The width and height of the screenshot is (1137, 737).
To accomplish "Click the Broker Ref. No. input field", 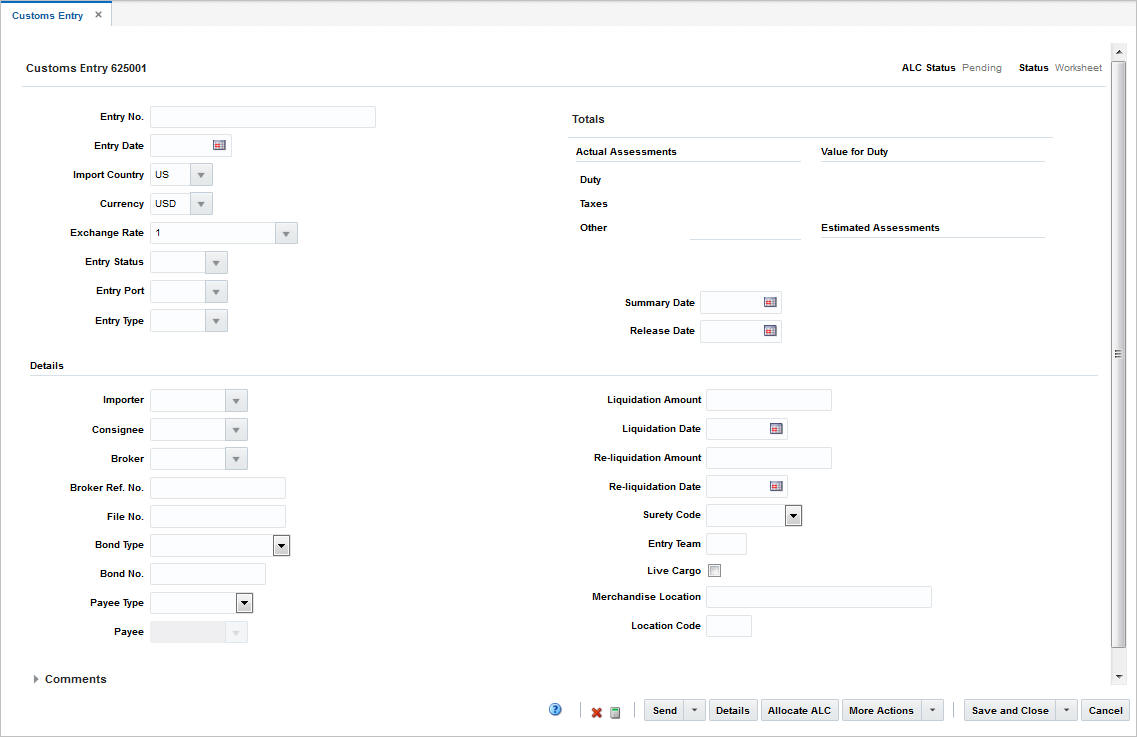I will tap(218, 487).
